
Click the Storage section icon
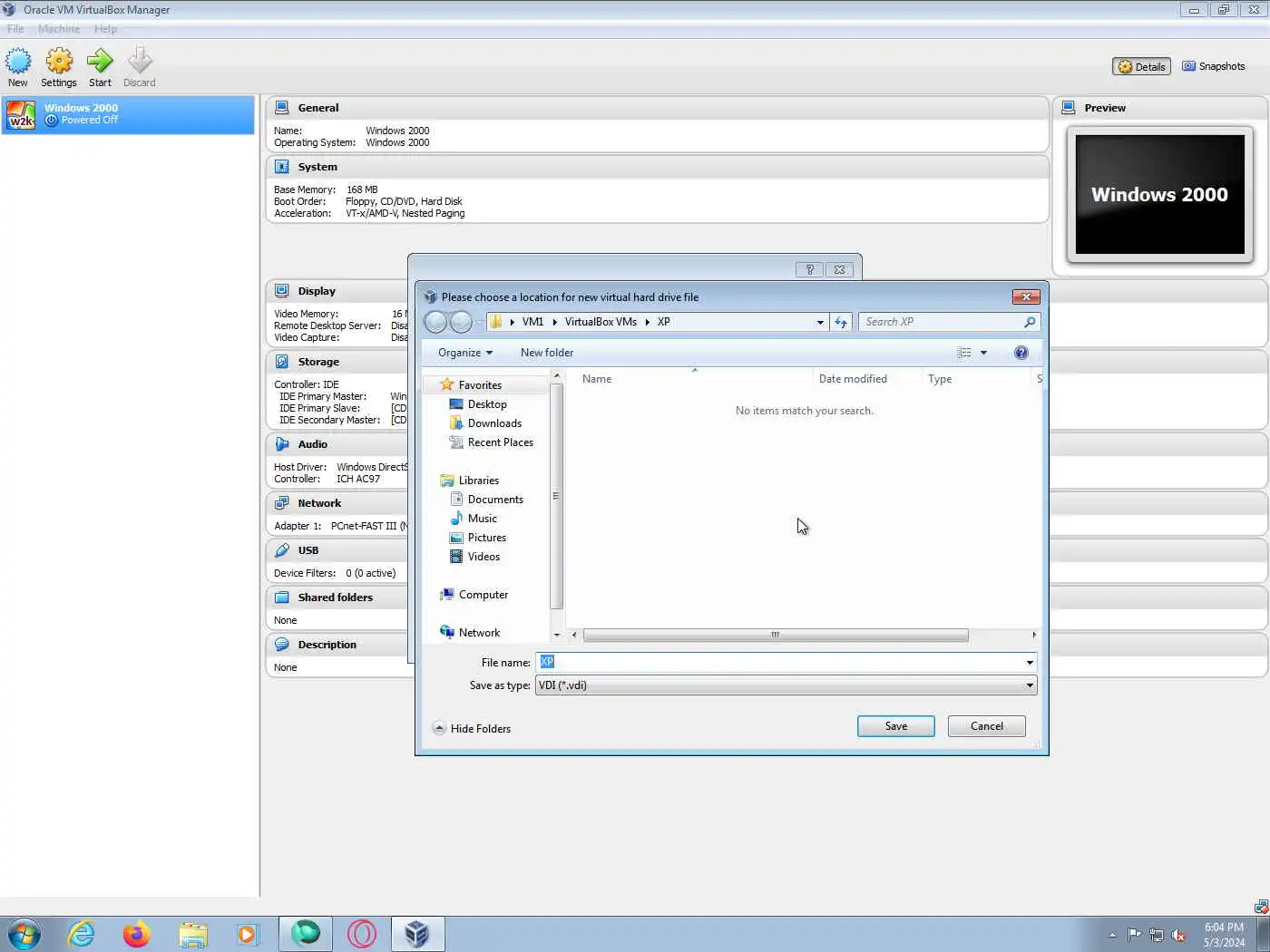click(282, 362)
